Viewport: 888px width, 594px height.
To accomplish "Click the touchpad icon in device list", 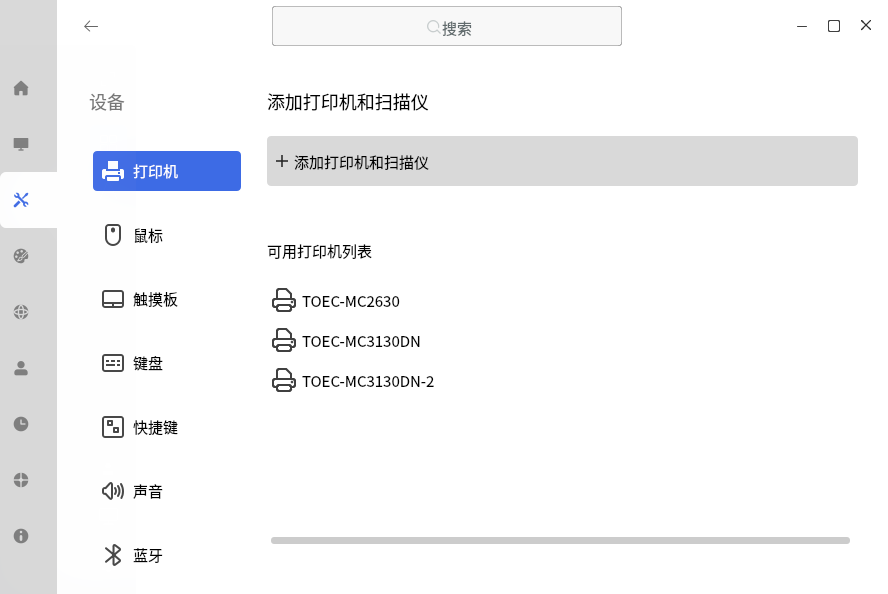I will point(113,299).
